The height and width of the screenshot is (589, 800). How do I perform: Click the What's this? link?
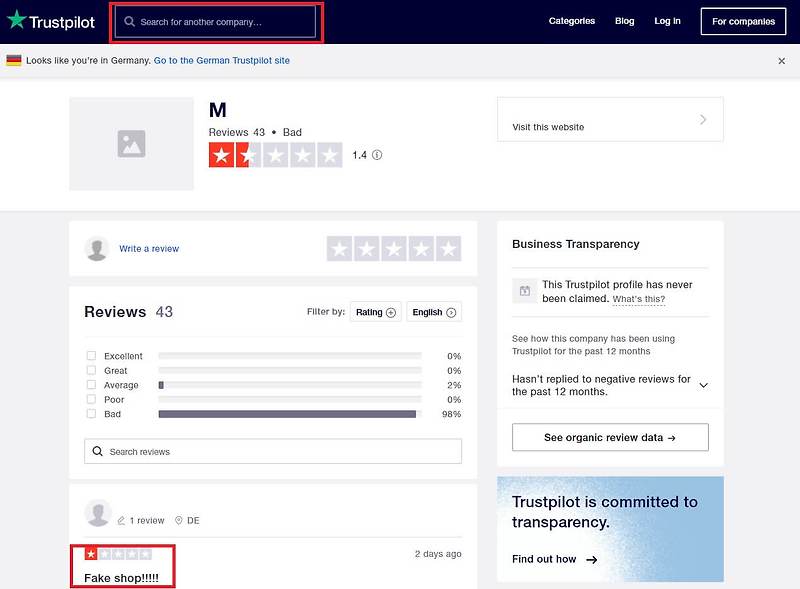coord(639,299)
